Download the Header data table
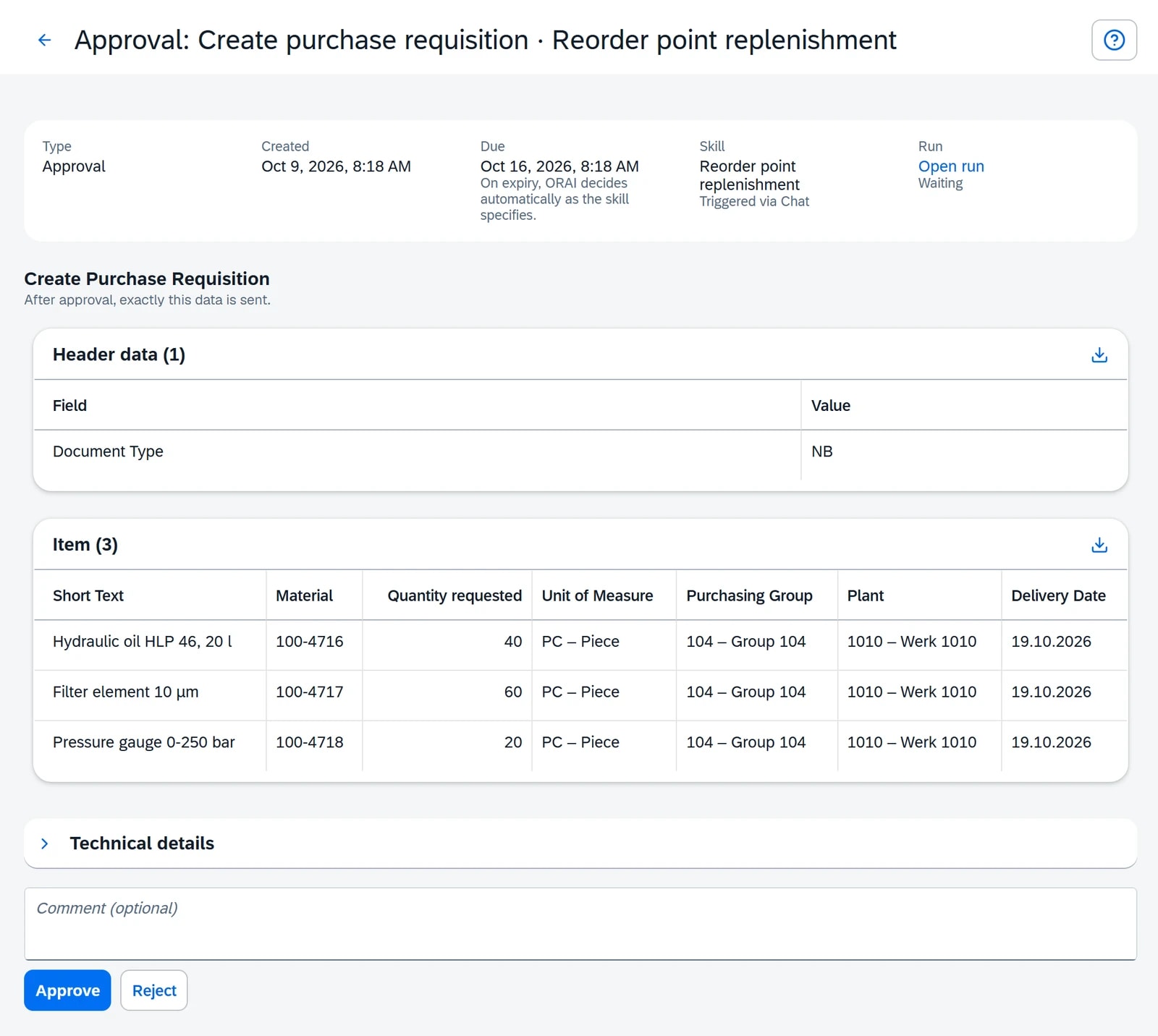This screenshot has width=1158, height=1036. tap(1099, 354)
